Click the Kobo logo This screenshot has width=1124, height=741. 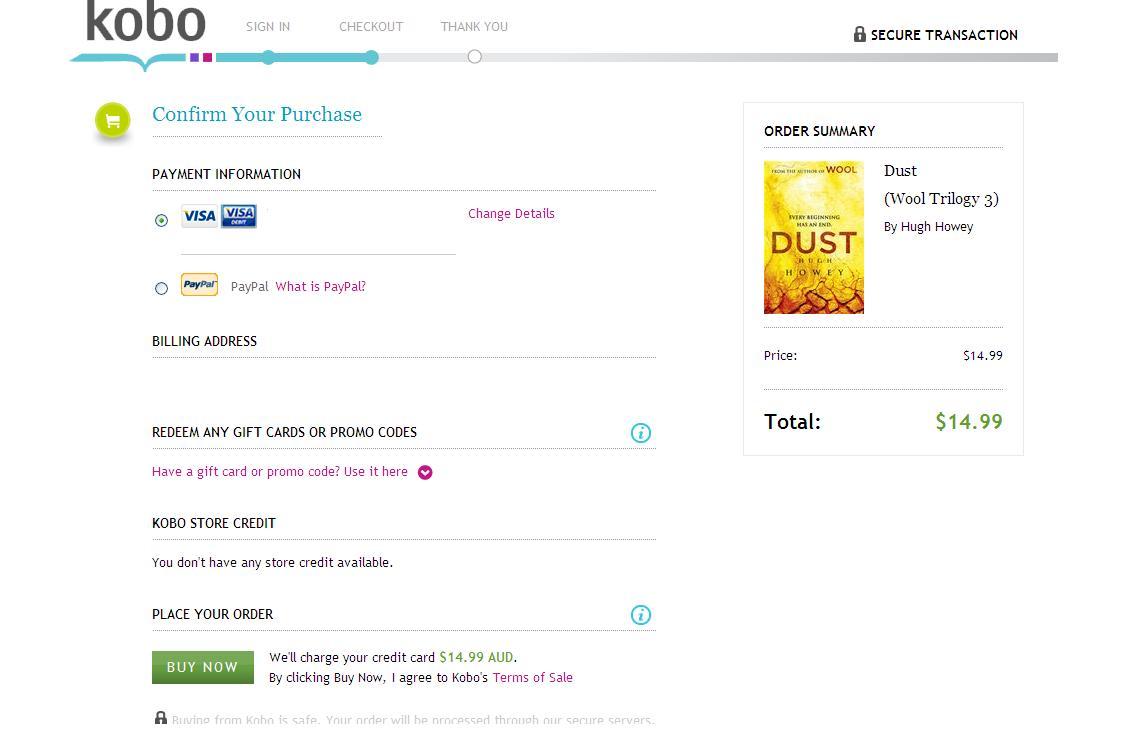(146, 24)
